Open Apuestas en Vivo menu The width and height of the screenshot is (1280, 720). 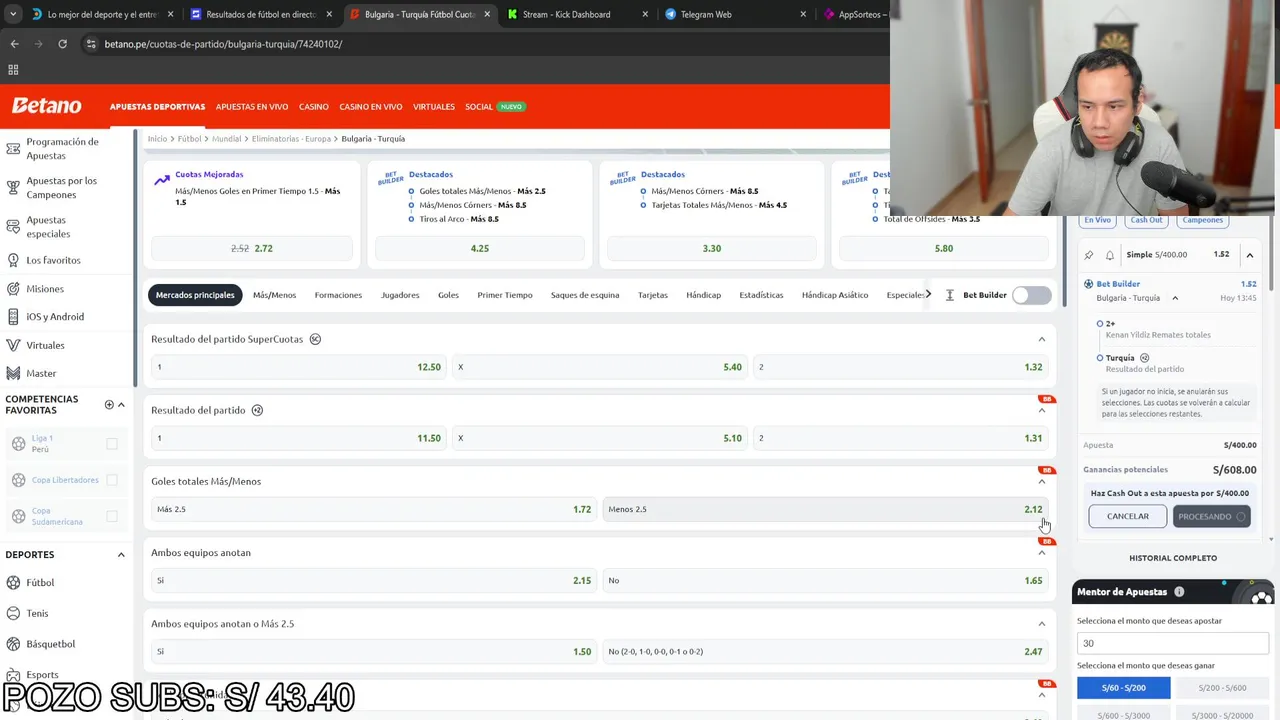click(252, 107)
